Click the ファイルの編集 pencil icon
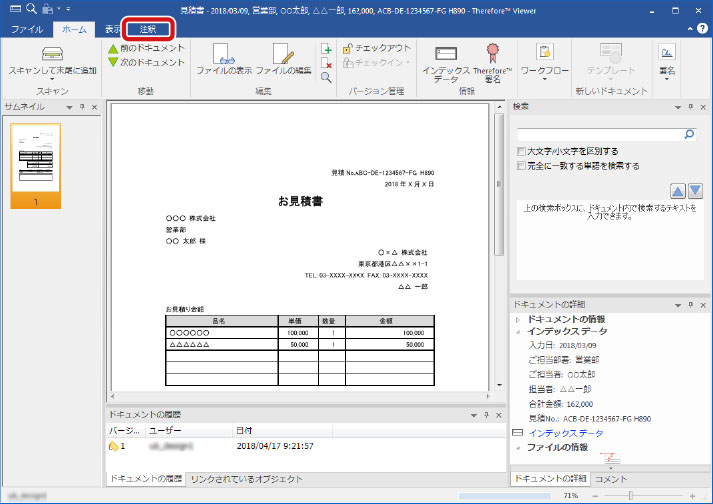This screenshot has height=504, width=713. pyautogui.click(x=282, y=53)
